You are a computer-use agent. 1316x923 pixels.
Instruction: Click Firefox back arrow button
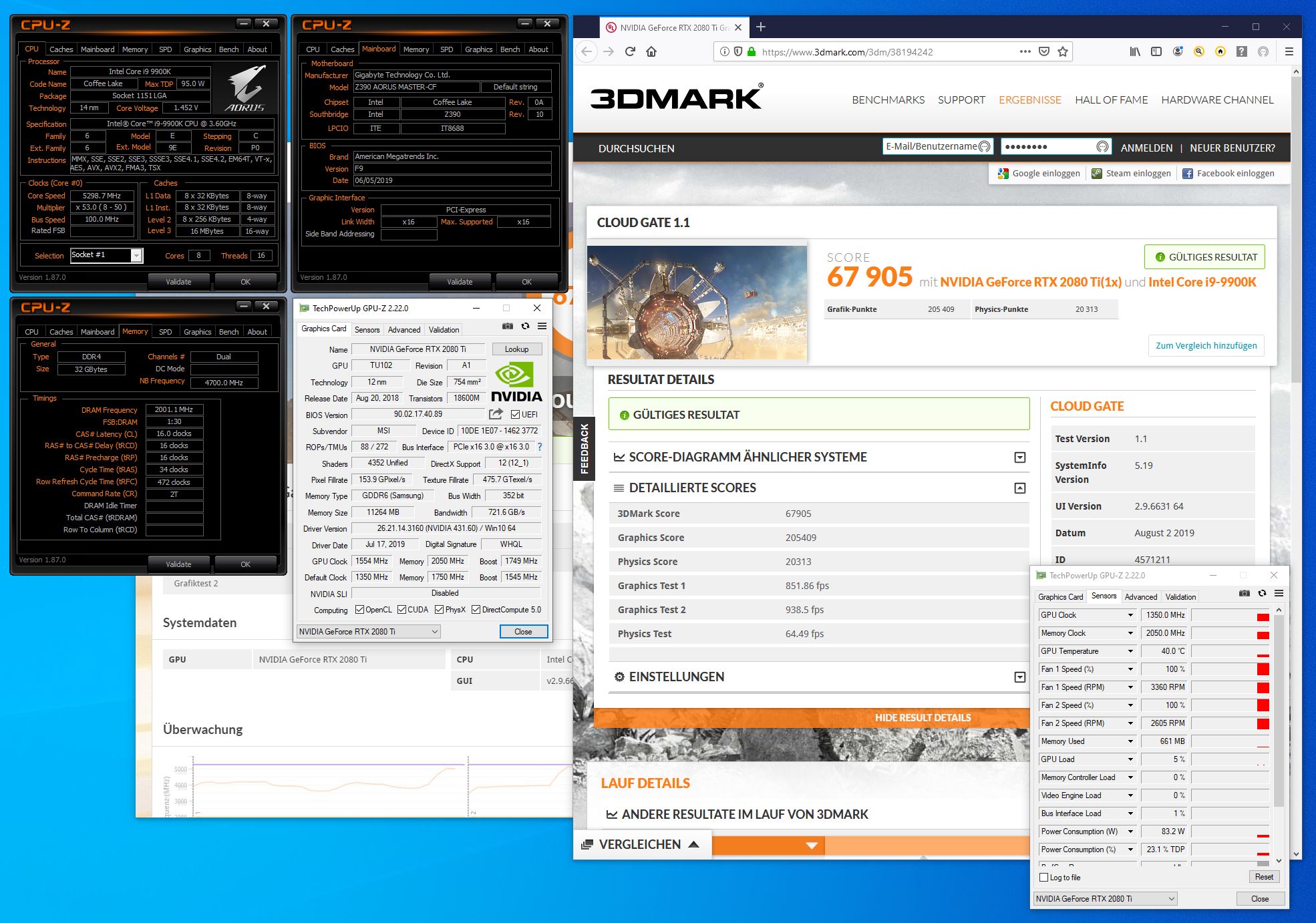point(586,51)
